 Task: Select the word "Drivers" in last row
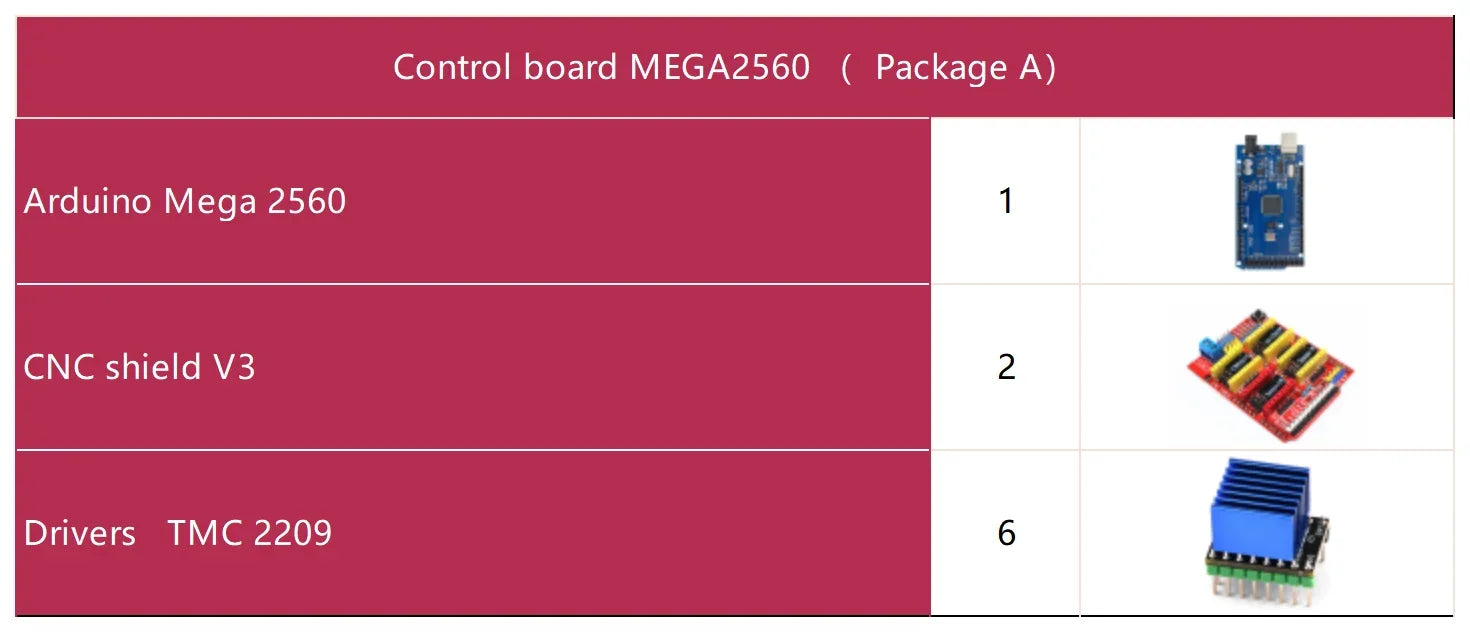click(80, 533)
